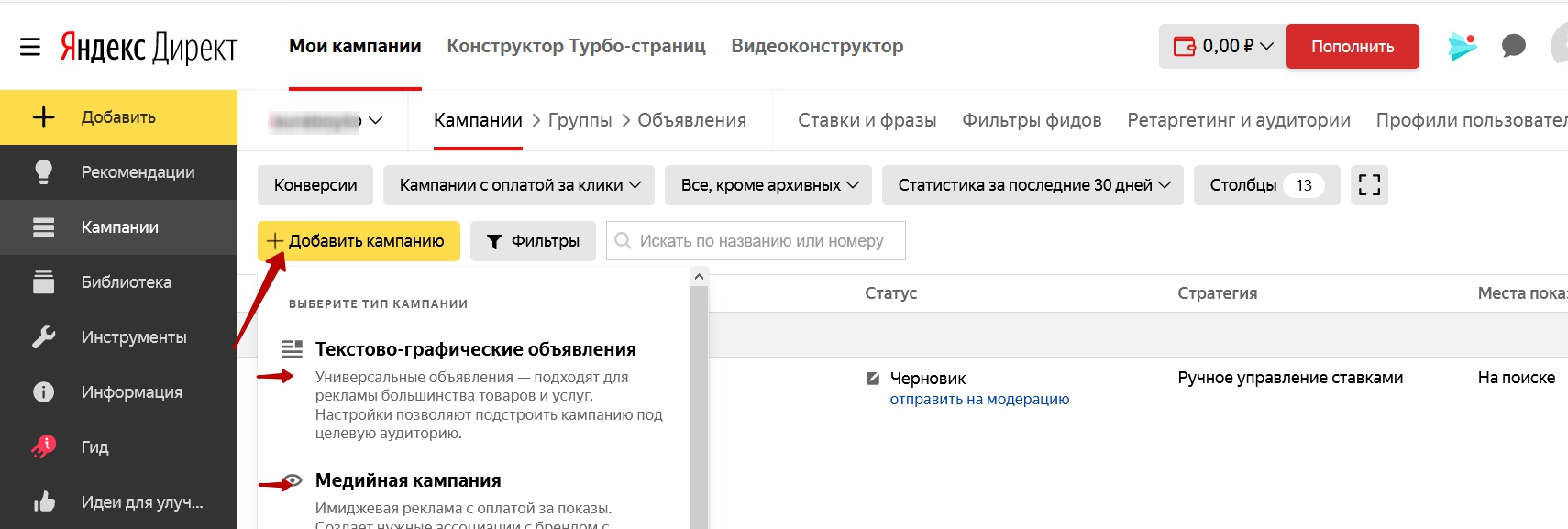The height and width of the screenshot is (529, 1568).
Task: Click the Стратегия column header
Action: [x=1217, y=293]
